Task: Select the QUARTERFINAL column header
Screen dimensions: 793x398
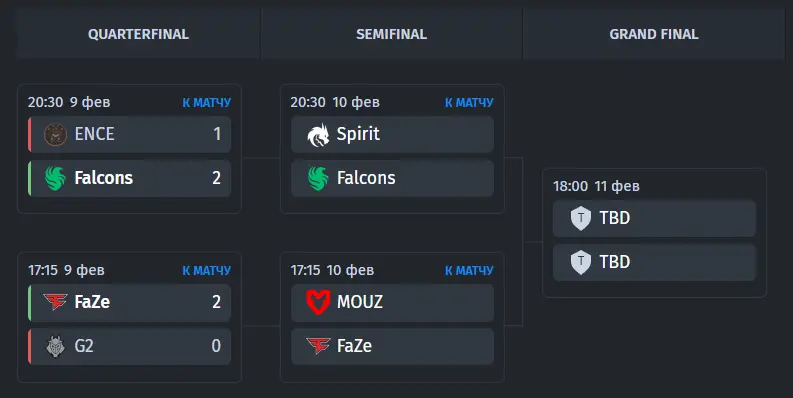Action: click(138, 34)
